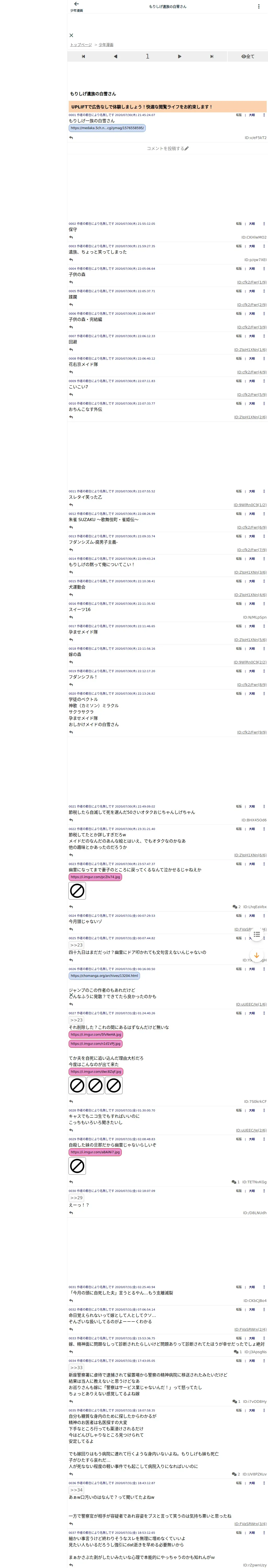The width and height of the screenshot is (268, 1568).
Task: Open the kebab menu for post 0013
Action: click(264, 536)
